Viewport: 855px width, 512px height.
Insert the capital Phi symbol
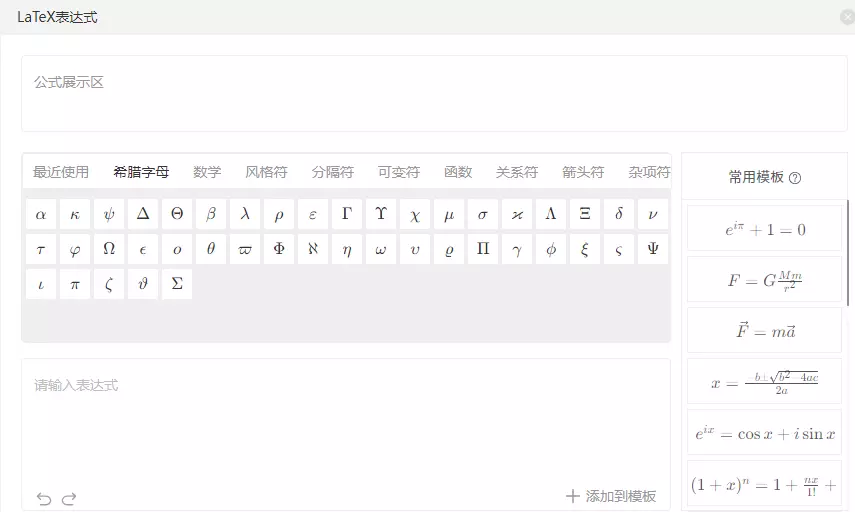279,249
